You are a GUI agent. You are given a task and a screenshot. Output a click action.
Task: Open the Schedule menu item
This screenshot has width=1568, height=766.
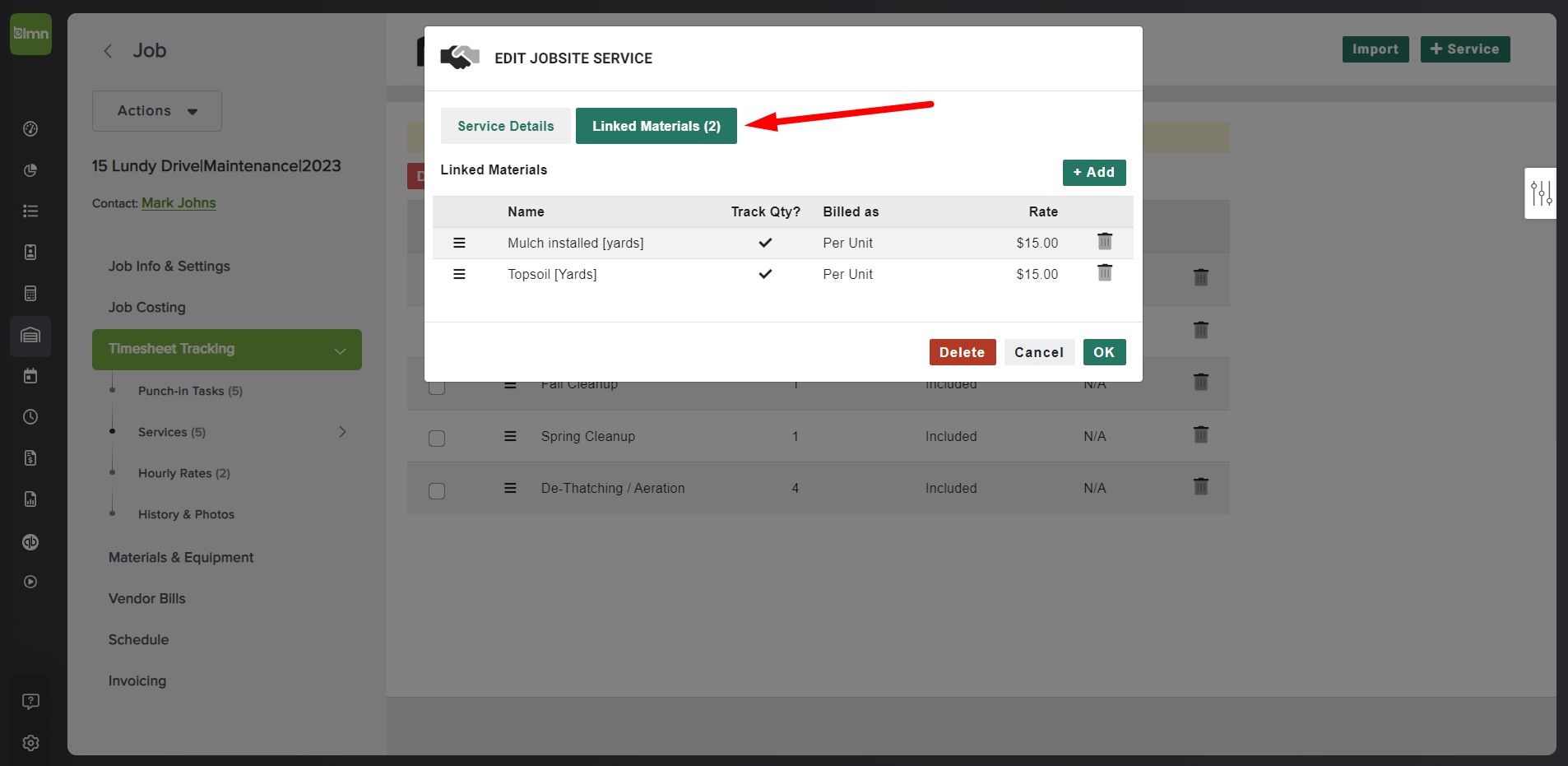138,639
